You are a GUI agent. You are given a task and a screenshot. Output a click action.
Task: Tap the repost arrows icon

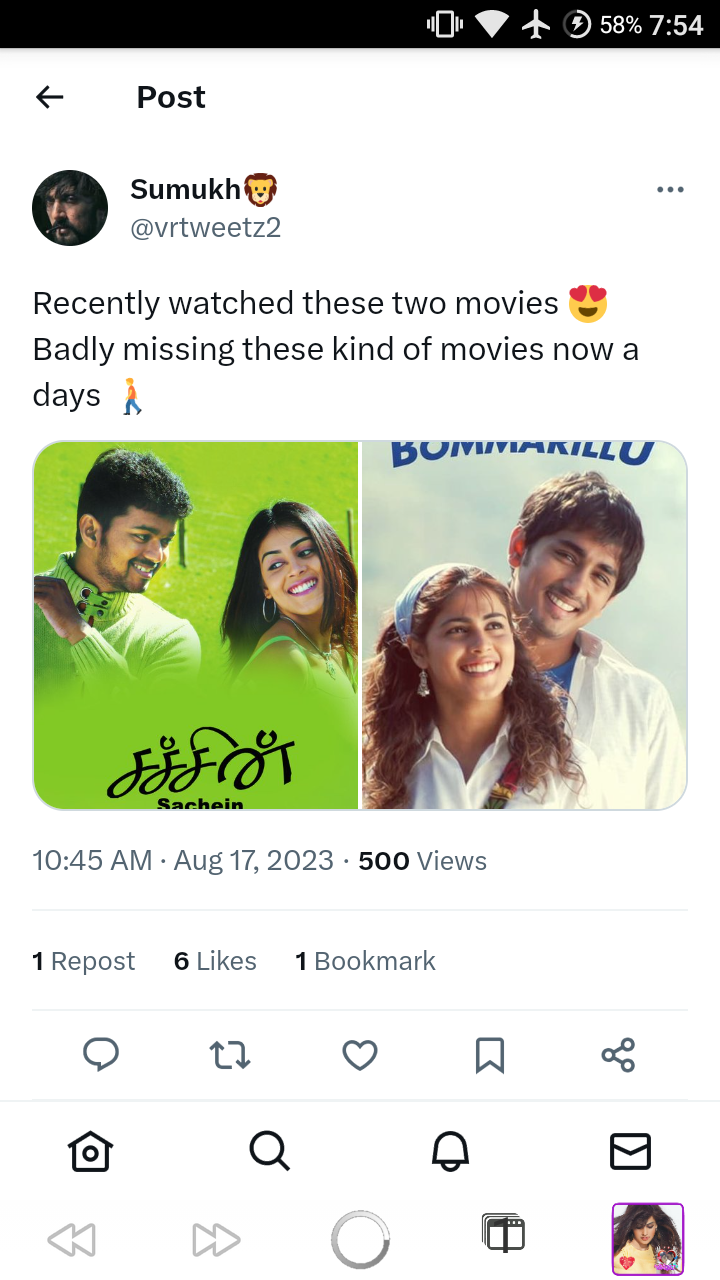click(x=230, y=1055)
